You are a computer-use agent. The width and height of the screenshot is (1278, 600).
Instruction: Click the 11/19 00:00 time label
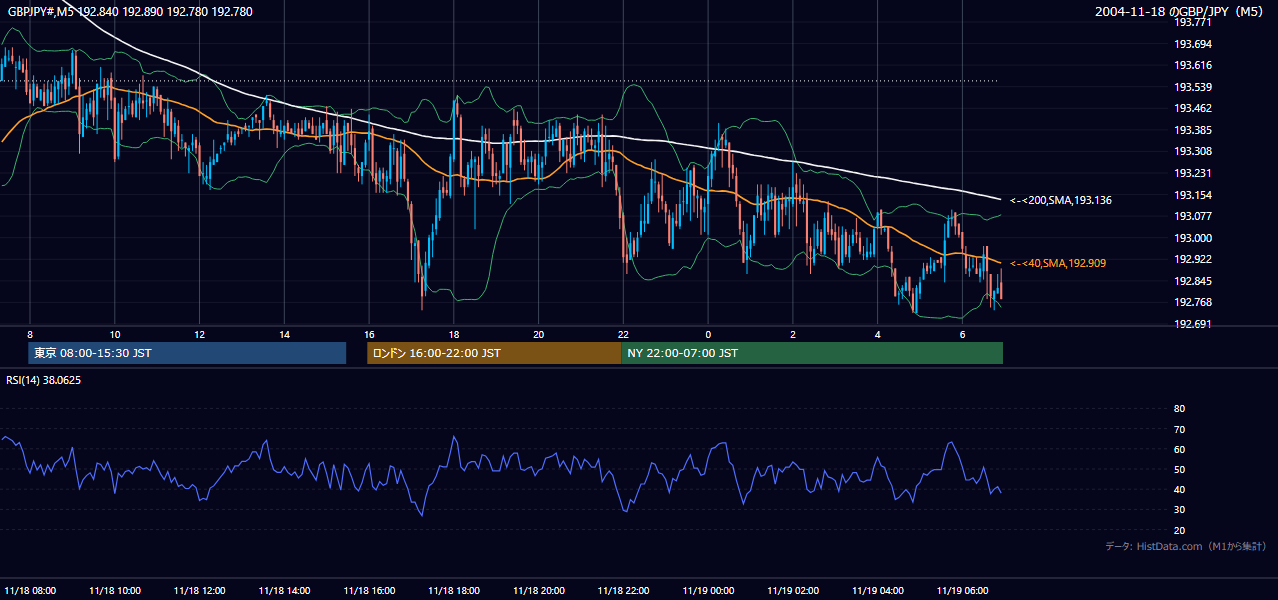pos(709,590)
